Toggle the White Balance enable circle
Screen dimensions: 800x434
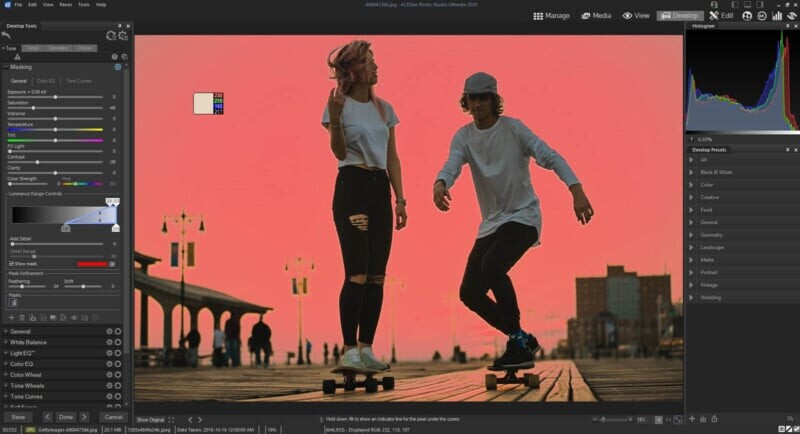point(117,342)
